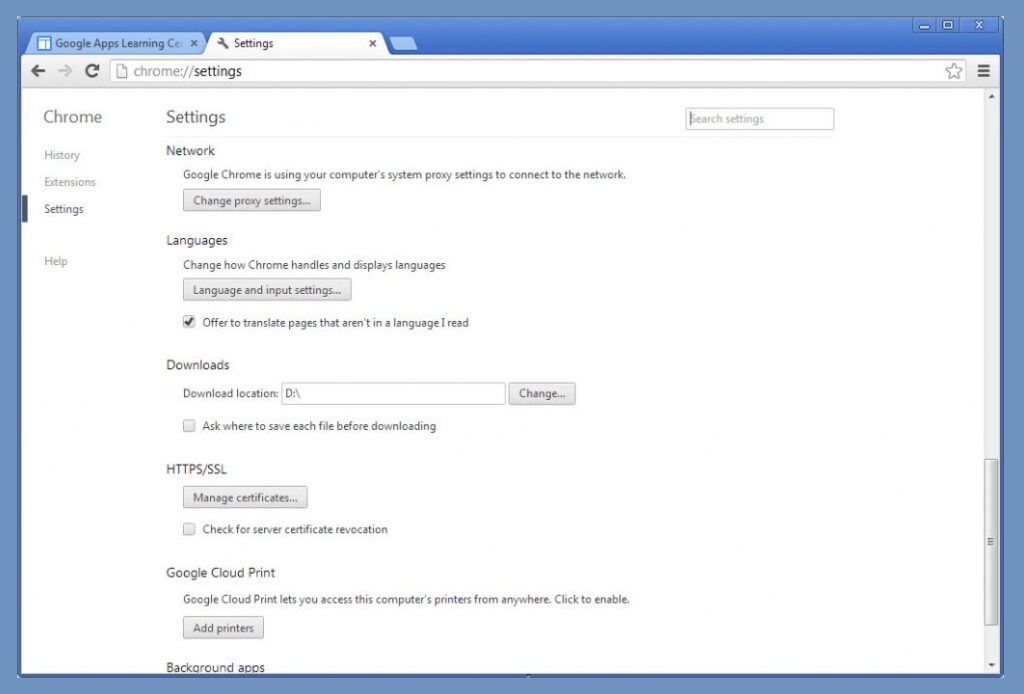Click the Google Cloud Print heading
1024x694 pixels.
tap(220, 573)
